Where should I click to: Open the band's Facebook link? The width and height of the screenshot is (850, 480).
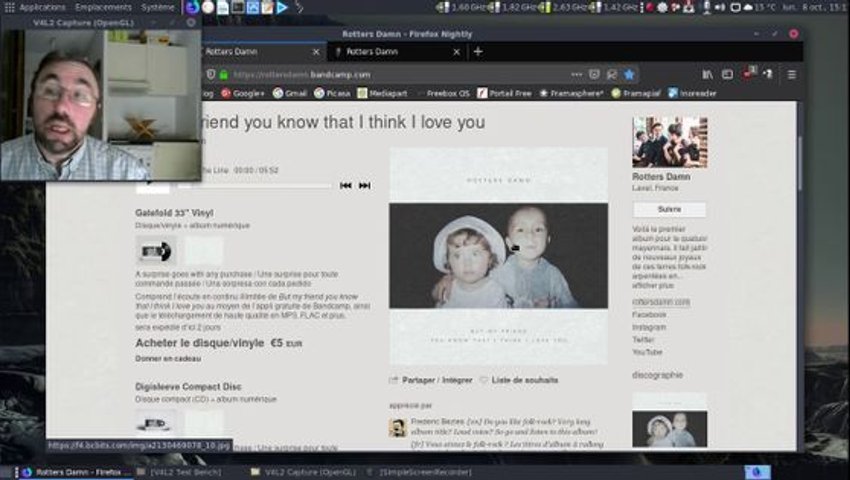[x=649, y=315]
